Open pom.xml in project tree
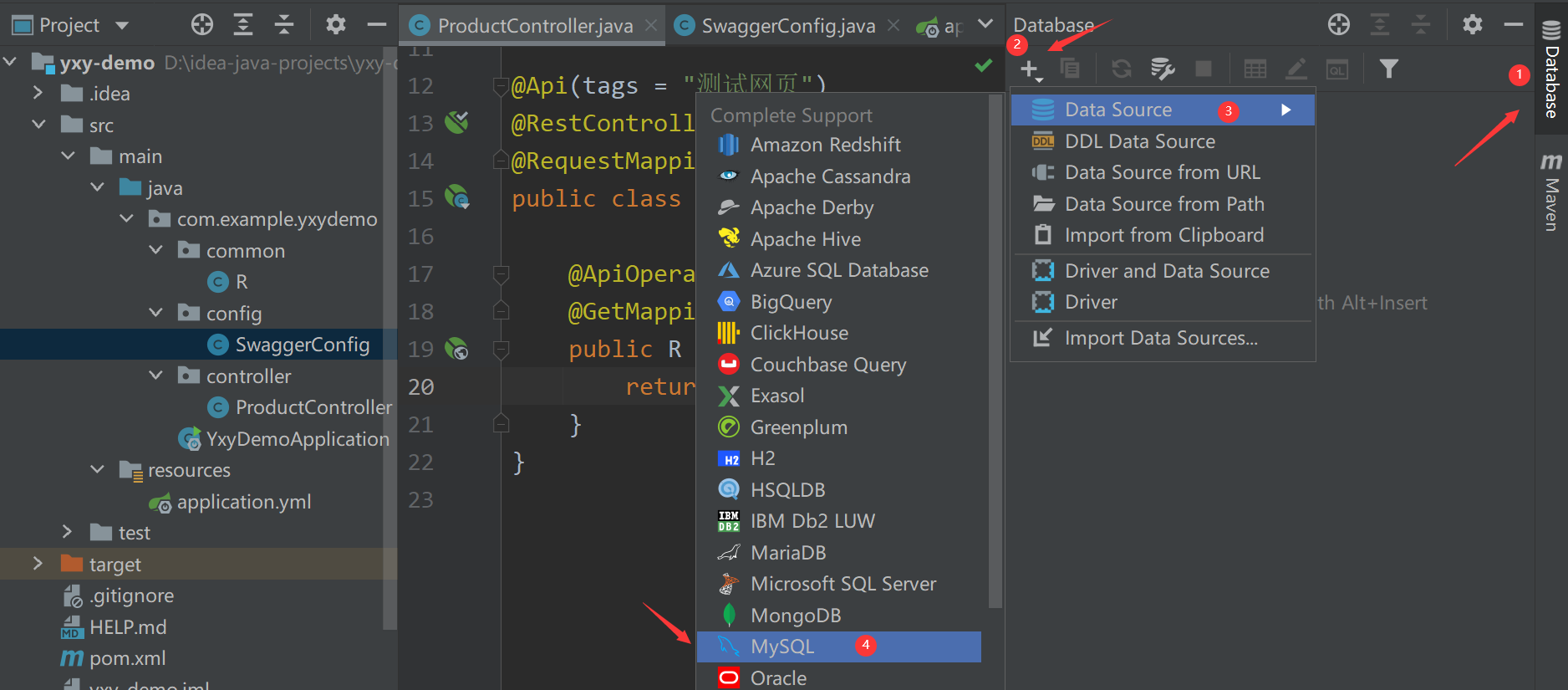 click(x=127, y=658)
